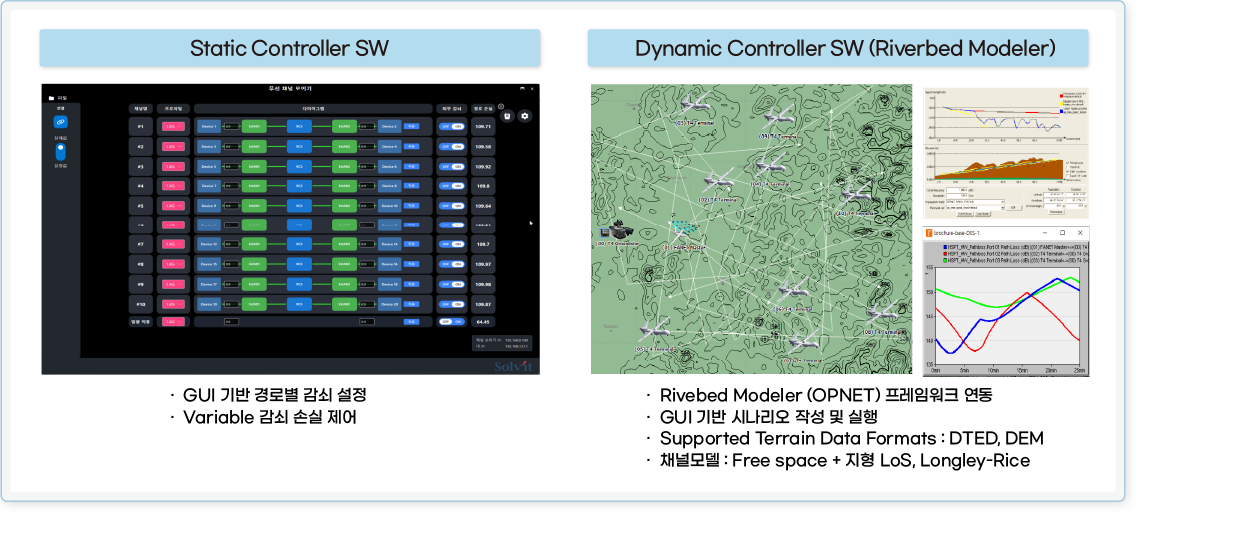Open the 1.4G dropdown for channel #7

click(173, 244)
